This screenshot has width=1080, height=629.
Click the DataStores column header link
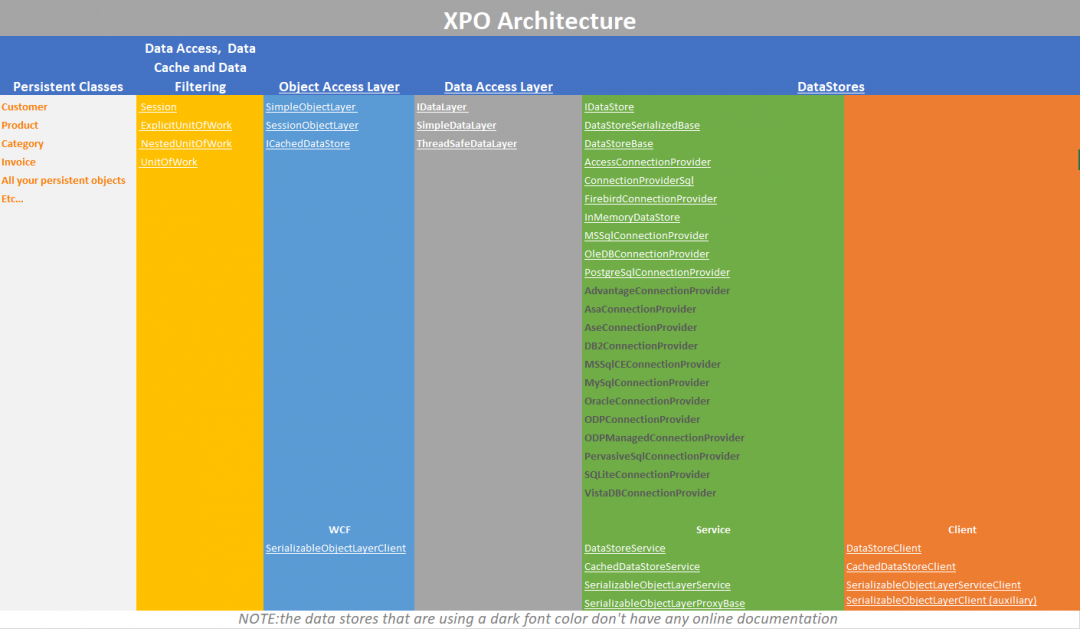(x=831, y=86)
